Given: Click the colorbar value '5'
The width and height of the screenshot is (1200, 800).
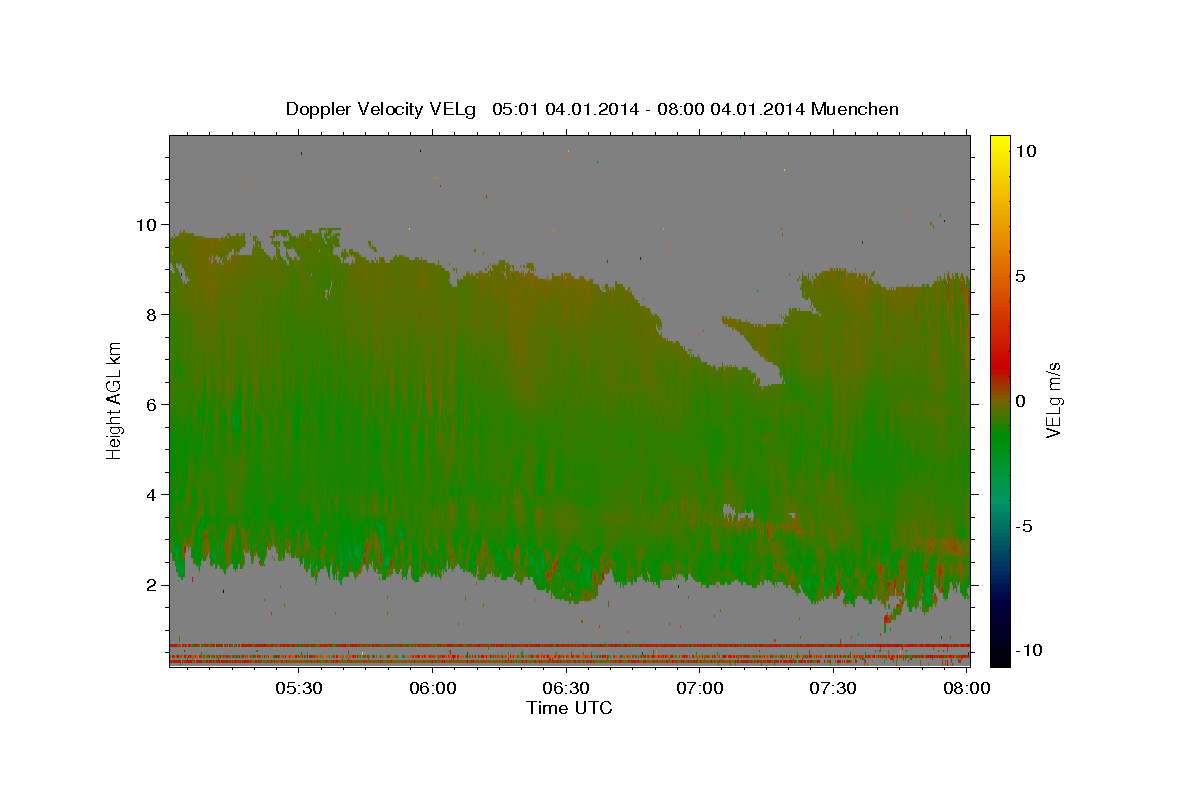Looking at the screenshot, I should [1020, 276].
